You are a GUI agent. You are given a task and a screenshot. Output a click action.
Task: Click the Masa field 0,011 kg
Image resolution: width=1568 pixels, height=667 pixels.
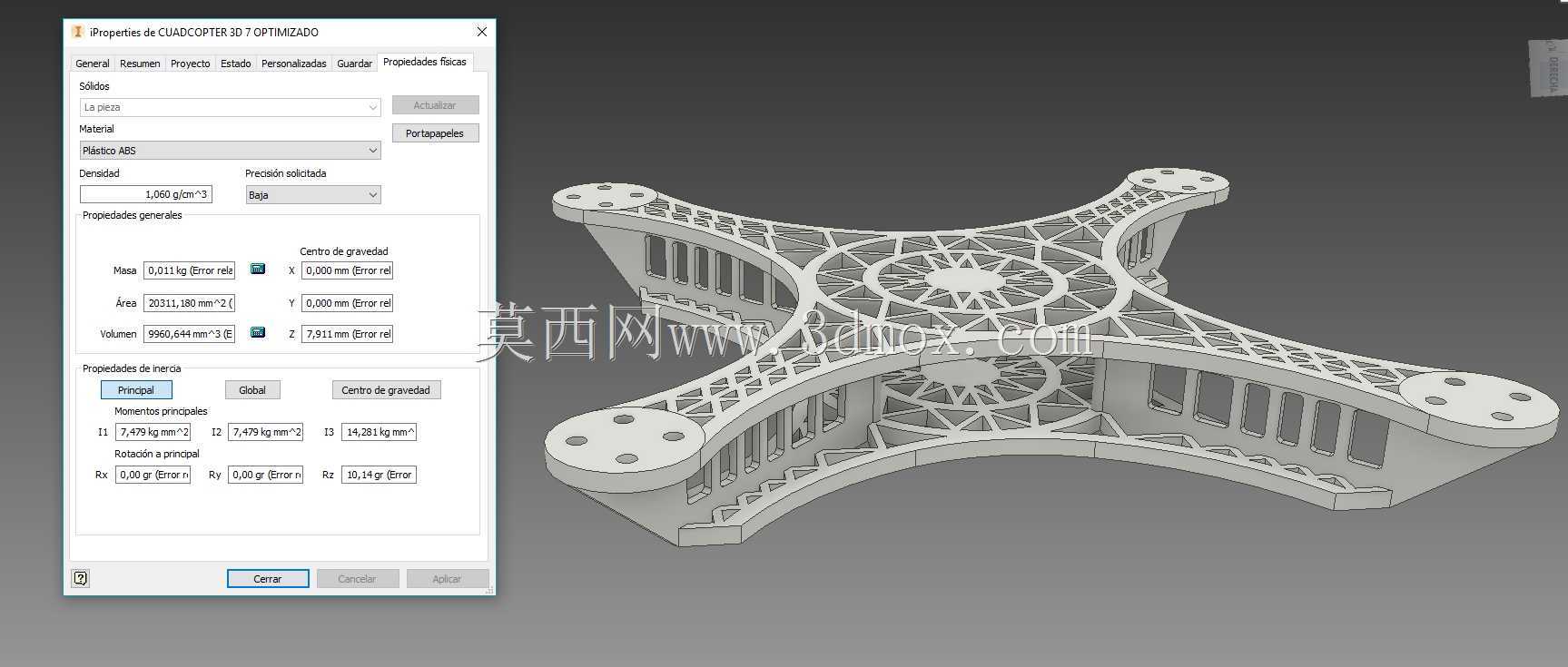(190, 270)
